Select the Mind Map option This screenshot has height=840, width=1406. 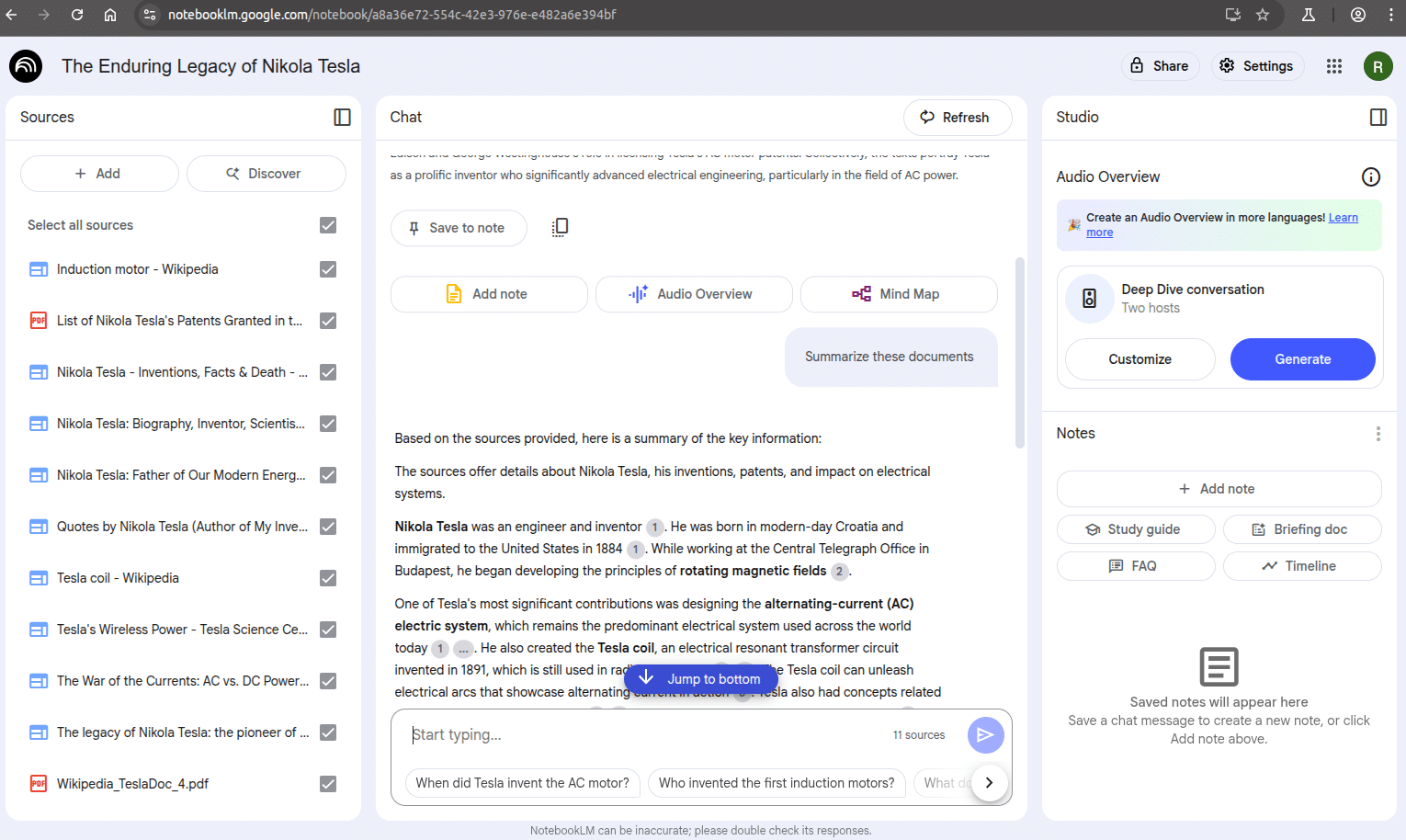(899, 294)
